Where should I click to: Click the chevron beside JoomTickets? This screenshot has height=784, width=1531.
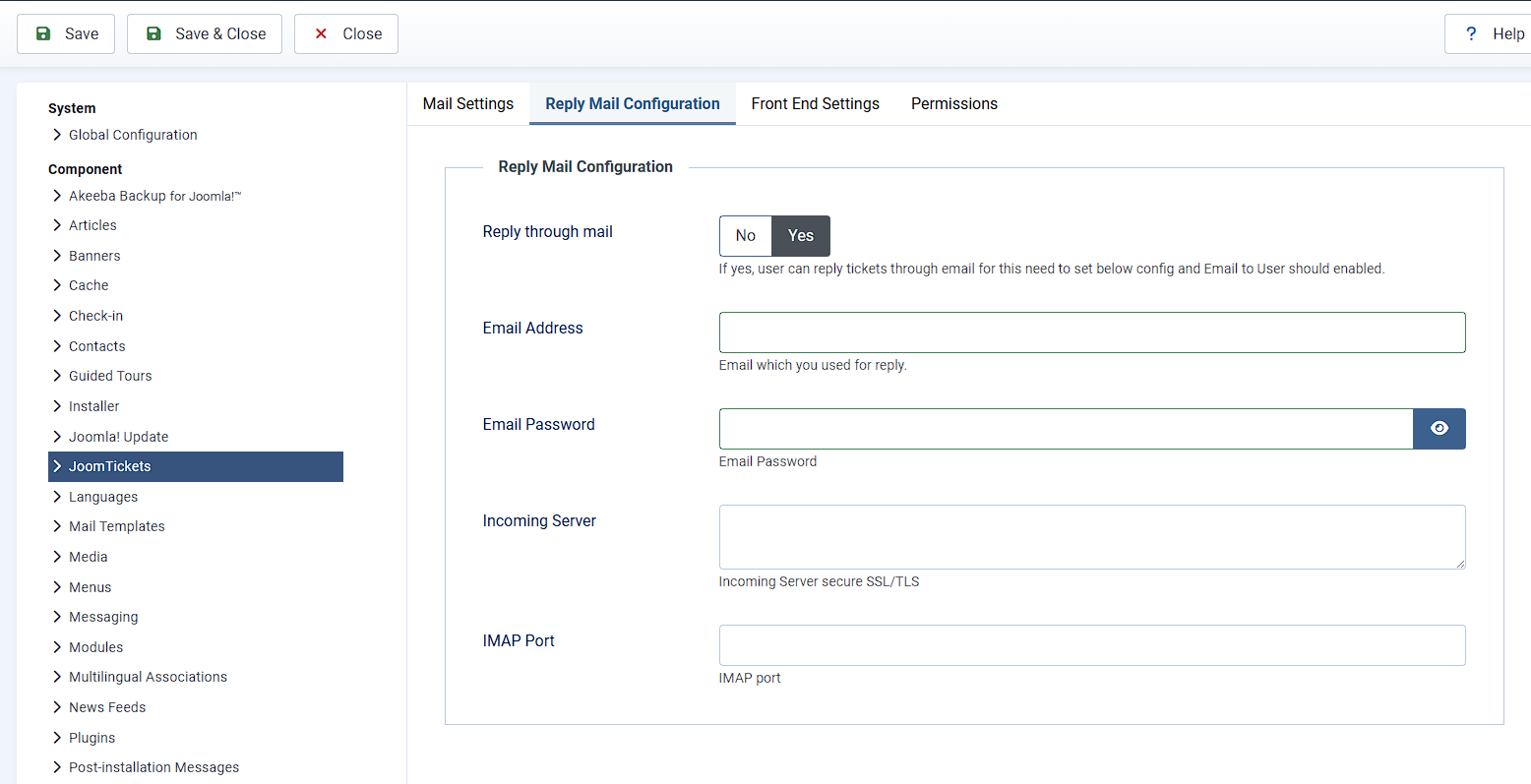[57, 466]
